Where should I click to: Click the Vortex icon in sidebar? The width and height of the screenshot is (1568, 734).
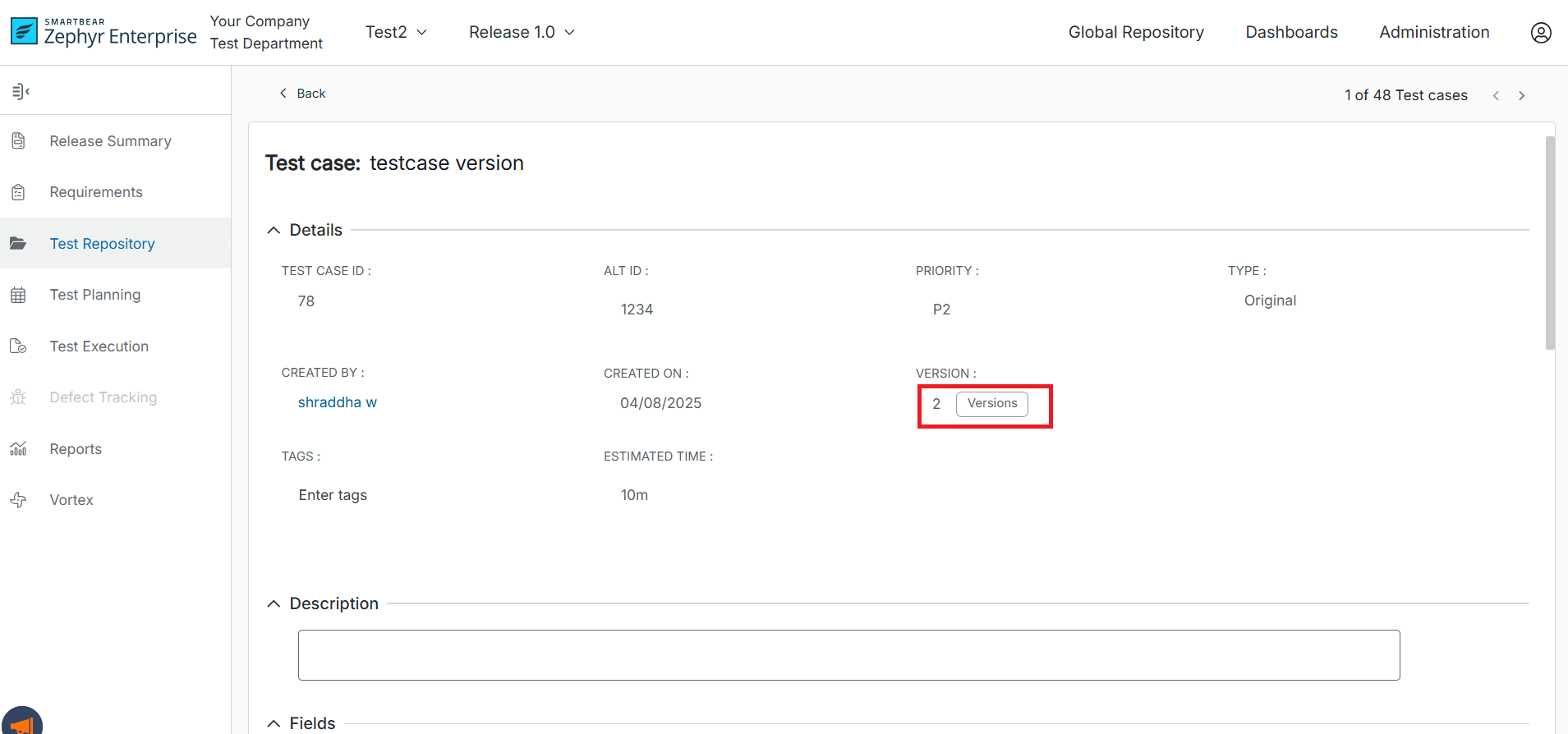click(x=18, y=500)
